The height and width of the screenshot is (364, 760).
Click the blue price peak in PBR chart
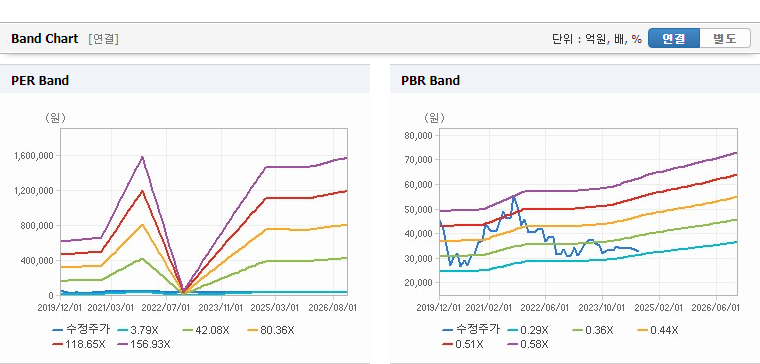[513, 197]
